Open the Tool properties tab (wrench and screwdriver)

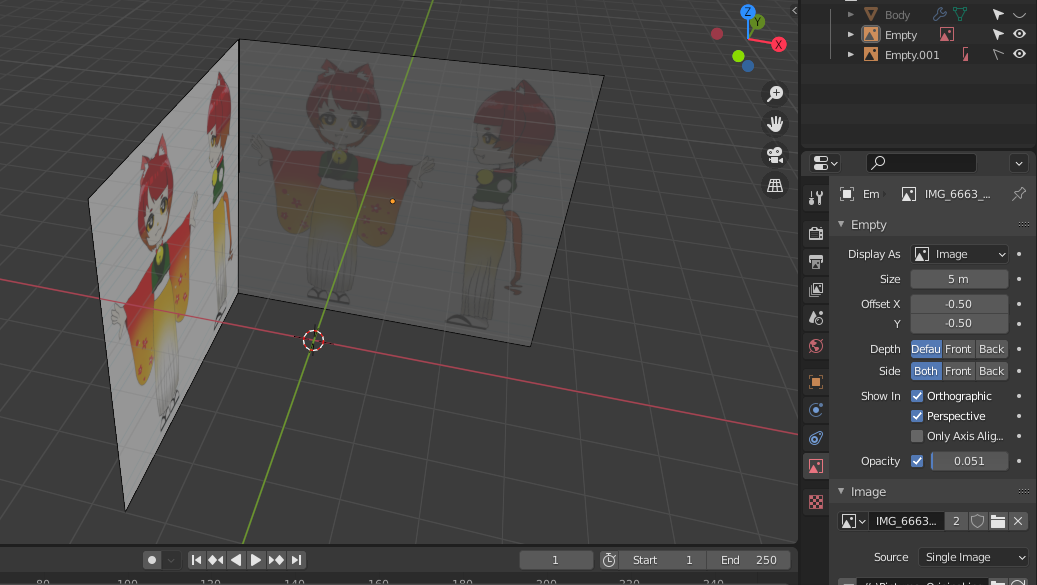[815, 197]
